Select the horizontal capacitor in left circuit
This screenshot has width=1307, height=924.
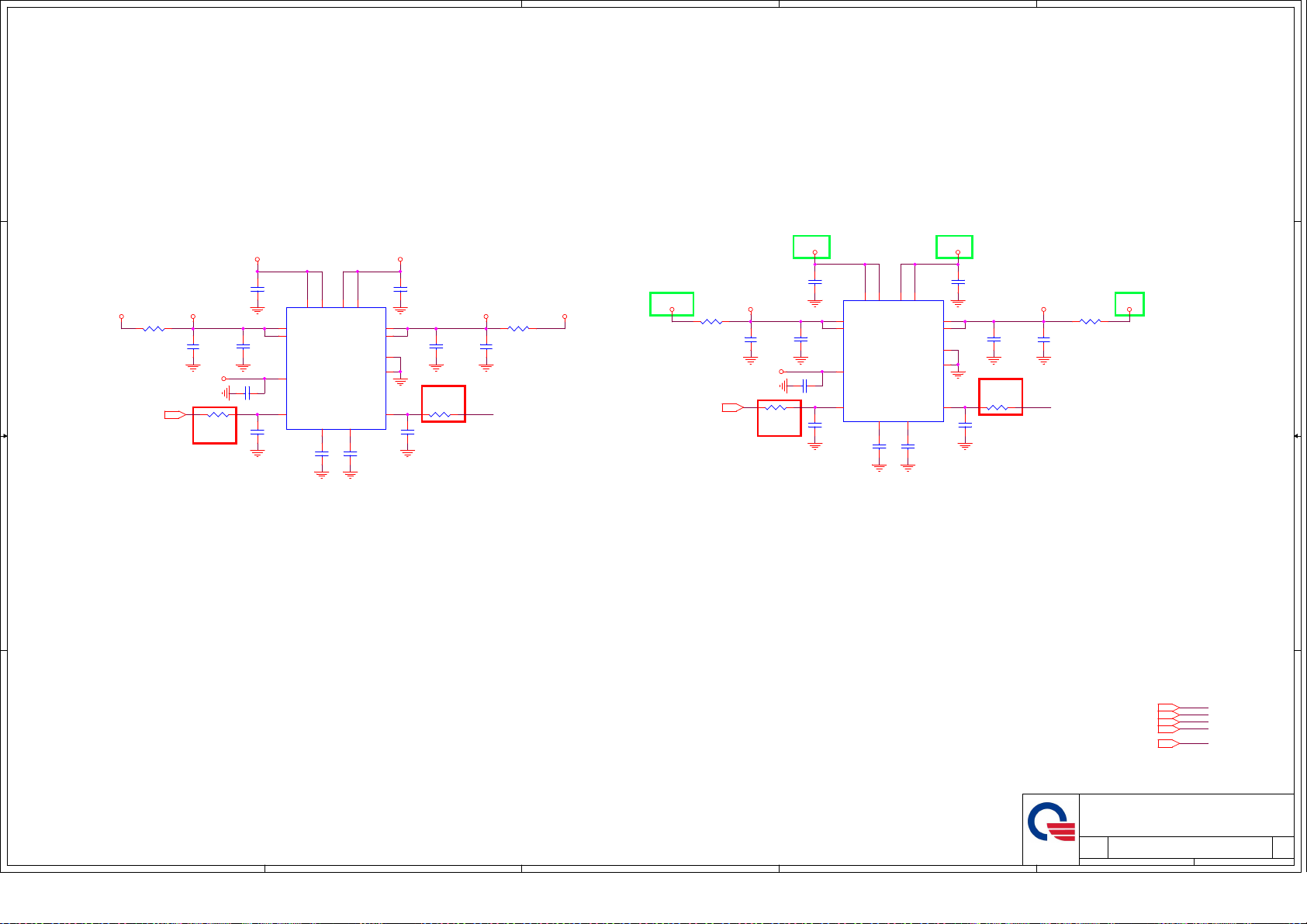coord(247,393)
